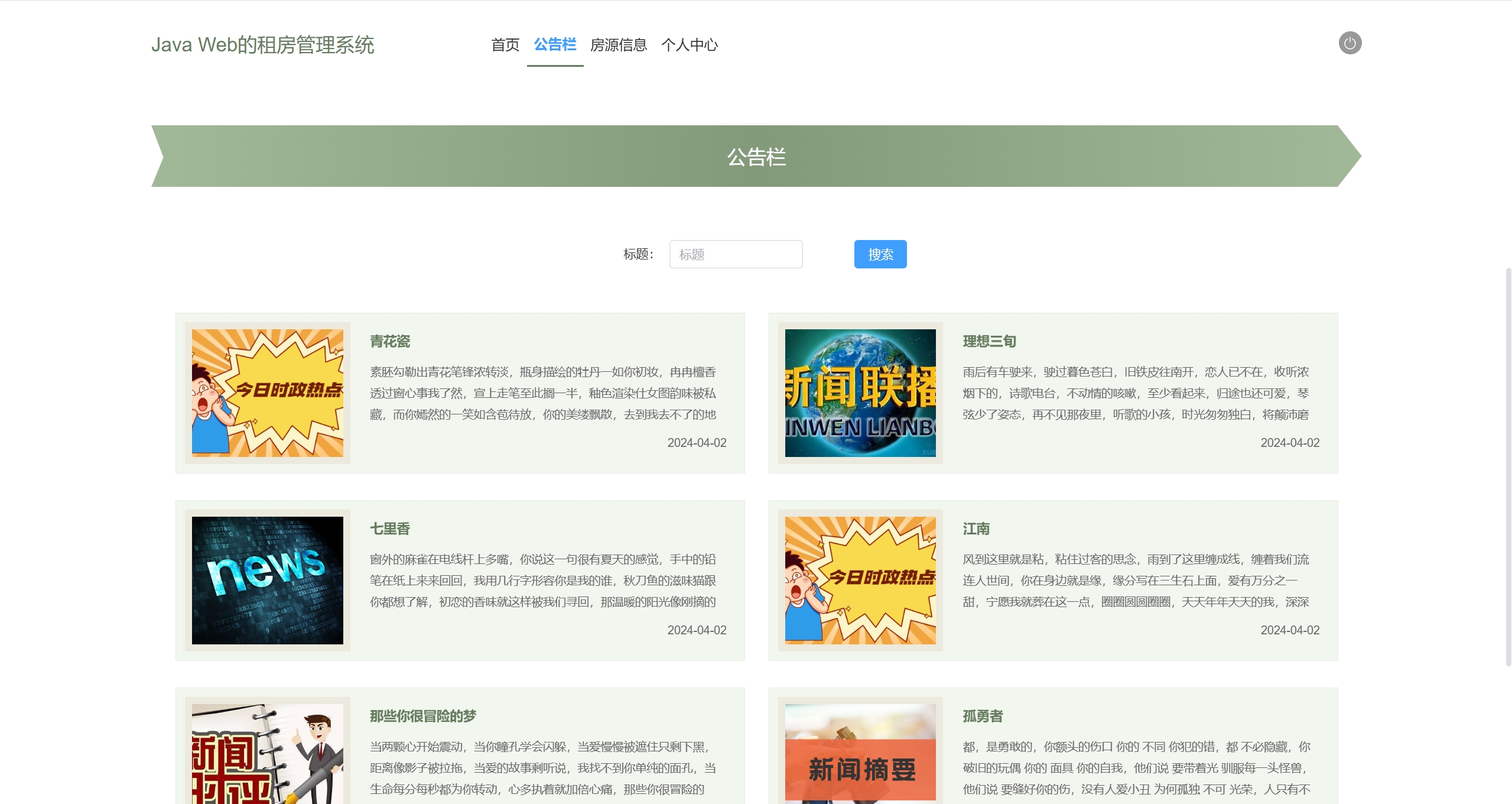Open the 首页 nav tab
This screenshot has width=1512, height=804.
505,45
